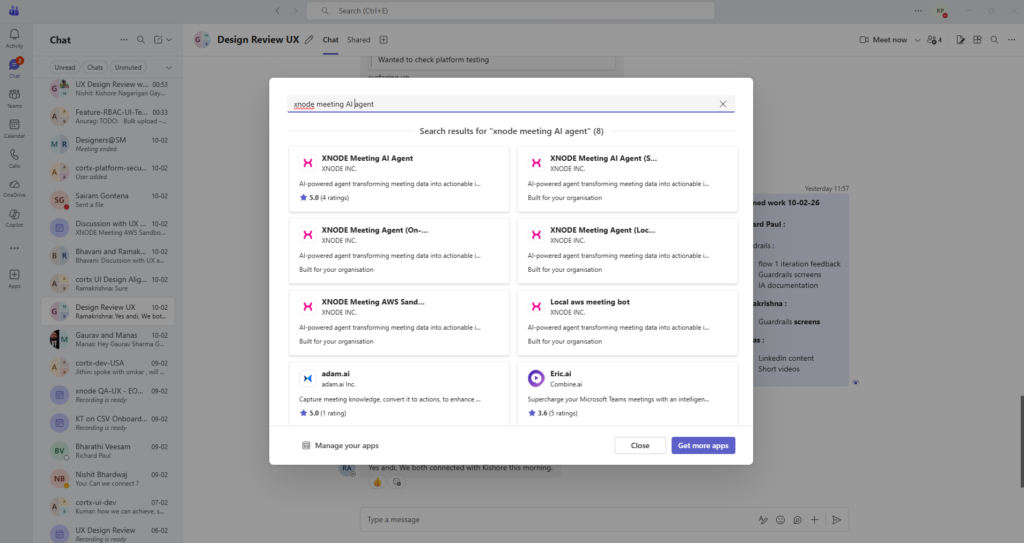The image size is (1024, 543).
Task: Open the XNODE Meeting AI Agent app card
Action: 397,179
